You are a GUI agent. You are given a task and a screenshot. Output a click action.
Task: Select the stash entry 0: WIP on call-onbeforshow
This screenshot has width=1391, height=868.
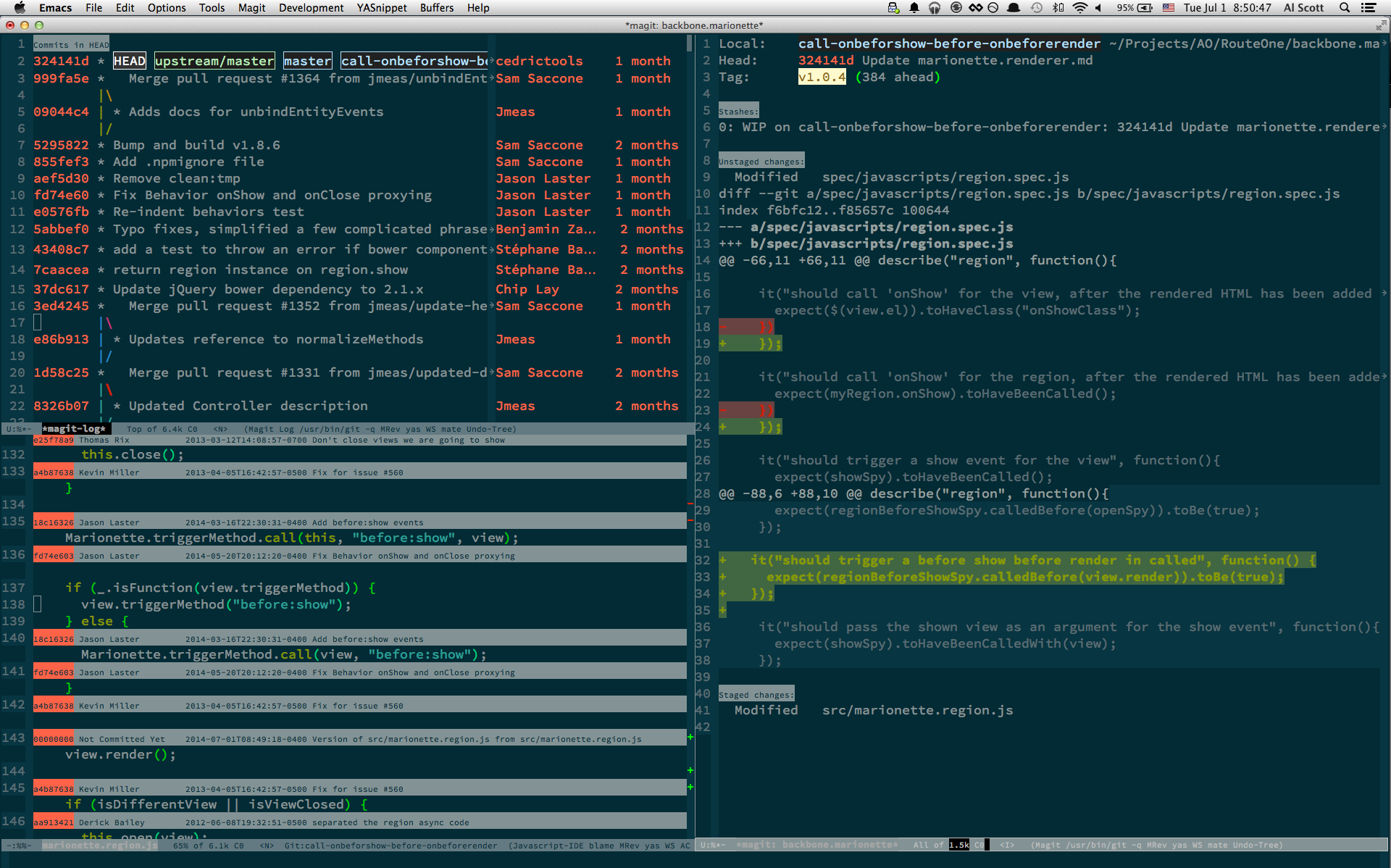coord(1050,128)
